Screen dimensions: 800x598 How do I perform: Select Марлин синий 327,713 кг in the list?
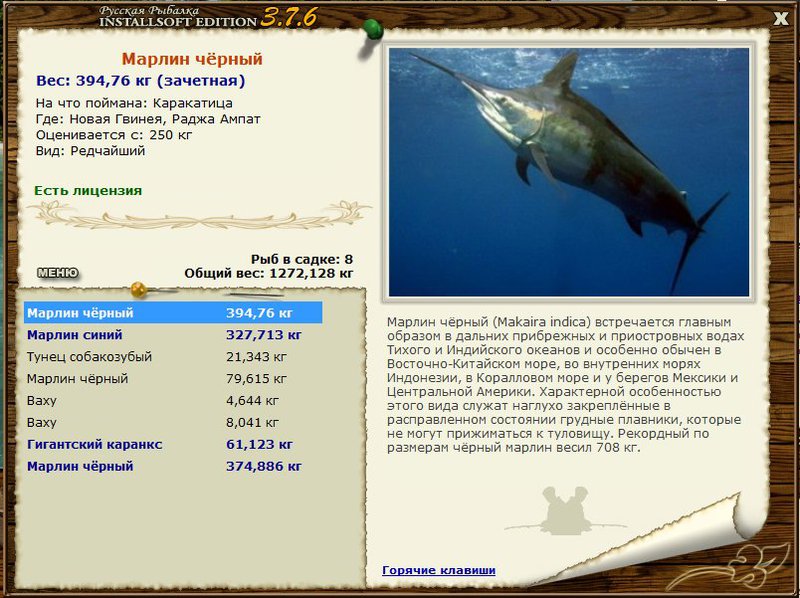173,335
